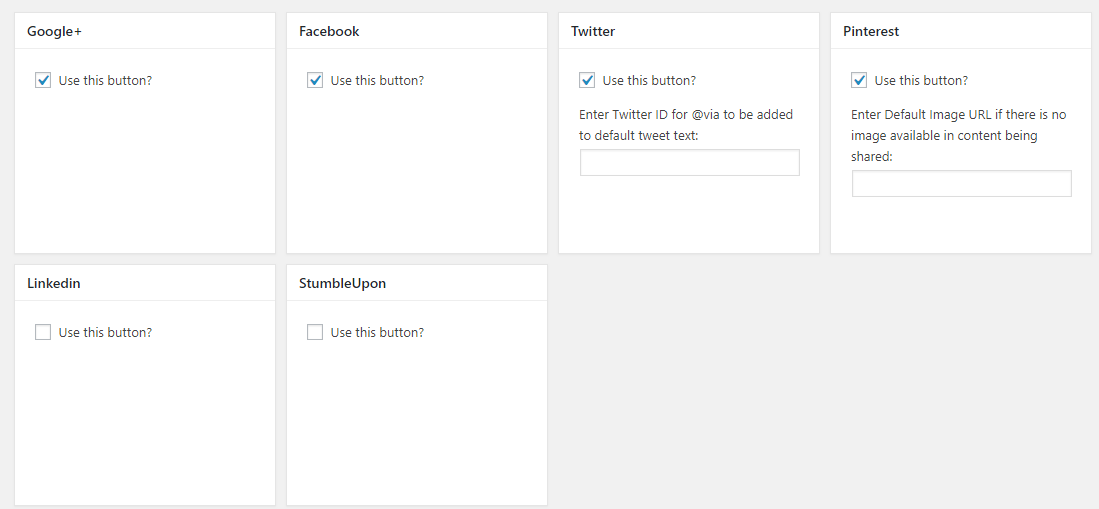Screen dimensions: 1099x509
Task: Click 'Use this button?' label under Facebook
Action: (377, 80)
